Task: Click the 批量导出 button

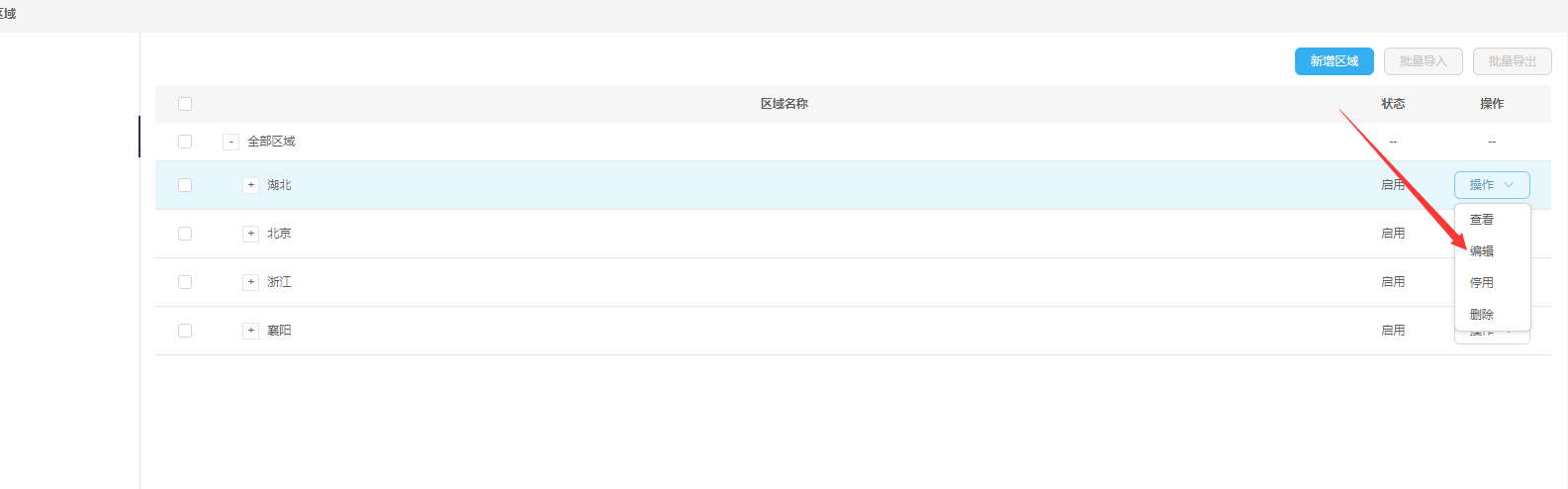Action: pos(1512,61)
